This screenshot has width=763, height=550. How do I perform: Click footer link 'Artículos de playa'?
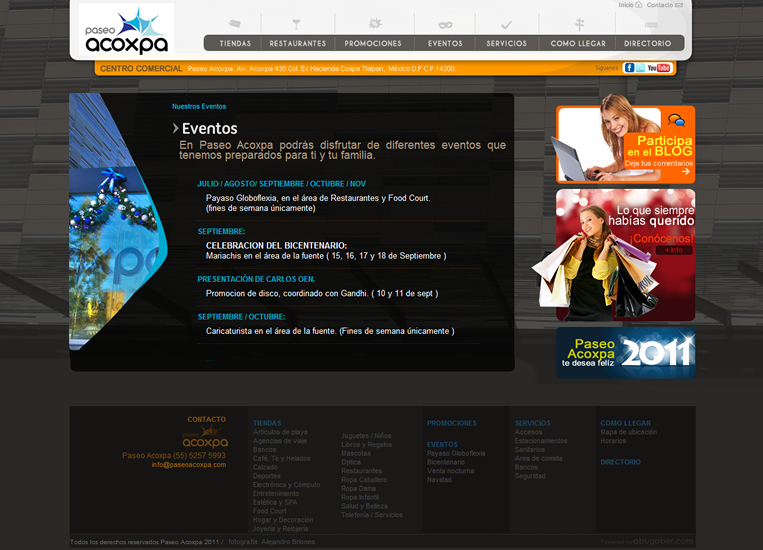(280, 432)
